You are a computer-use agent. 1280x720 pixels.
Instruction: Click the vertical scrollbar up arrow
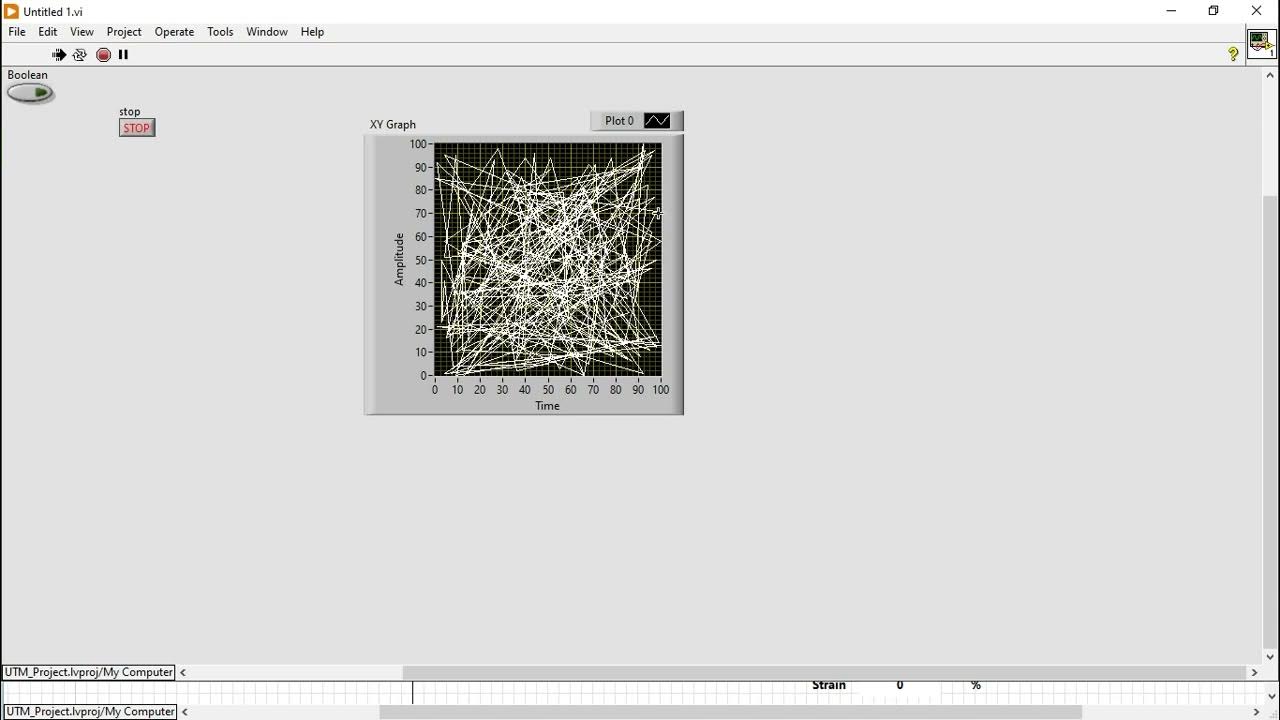[x=1271, y=75]
